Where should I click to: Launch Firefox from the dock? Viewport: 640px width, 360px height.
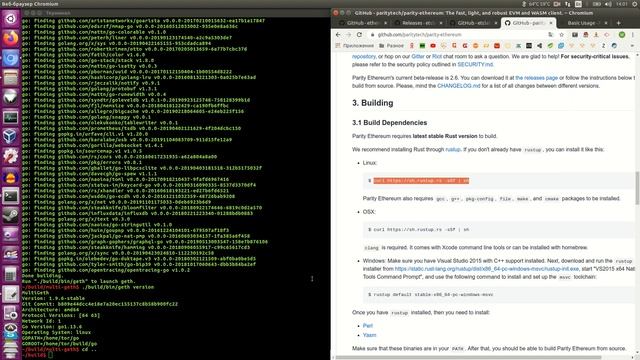pos(11,38)
